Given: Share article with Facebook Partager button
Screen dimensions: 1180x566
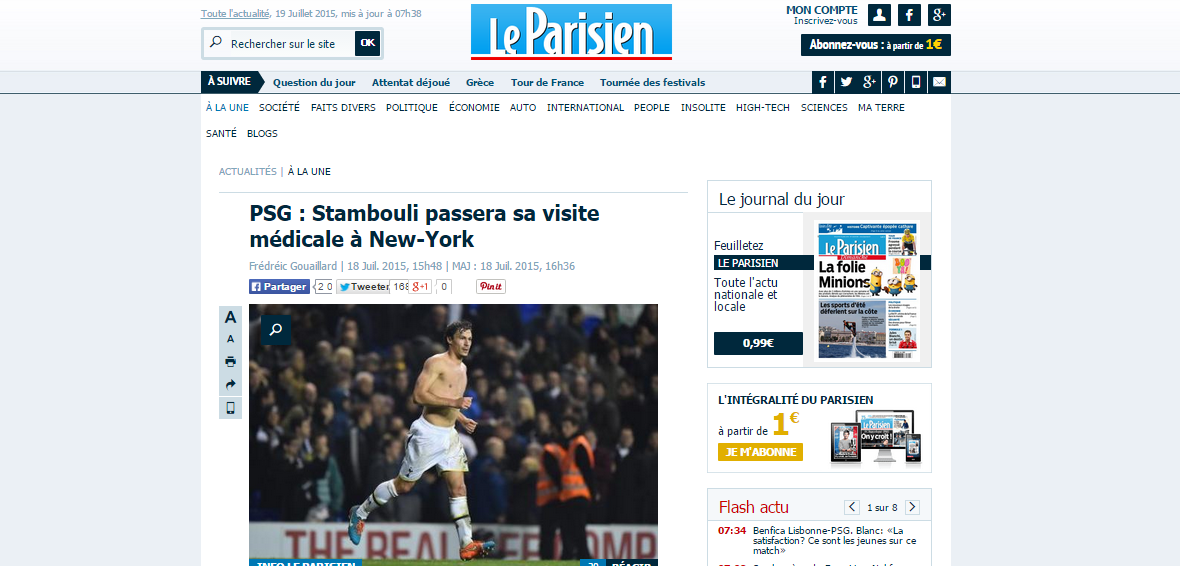Looking at the screenshot, I should [279, 287].
